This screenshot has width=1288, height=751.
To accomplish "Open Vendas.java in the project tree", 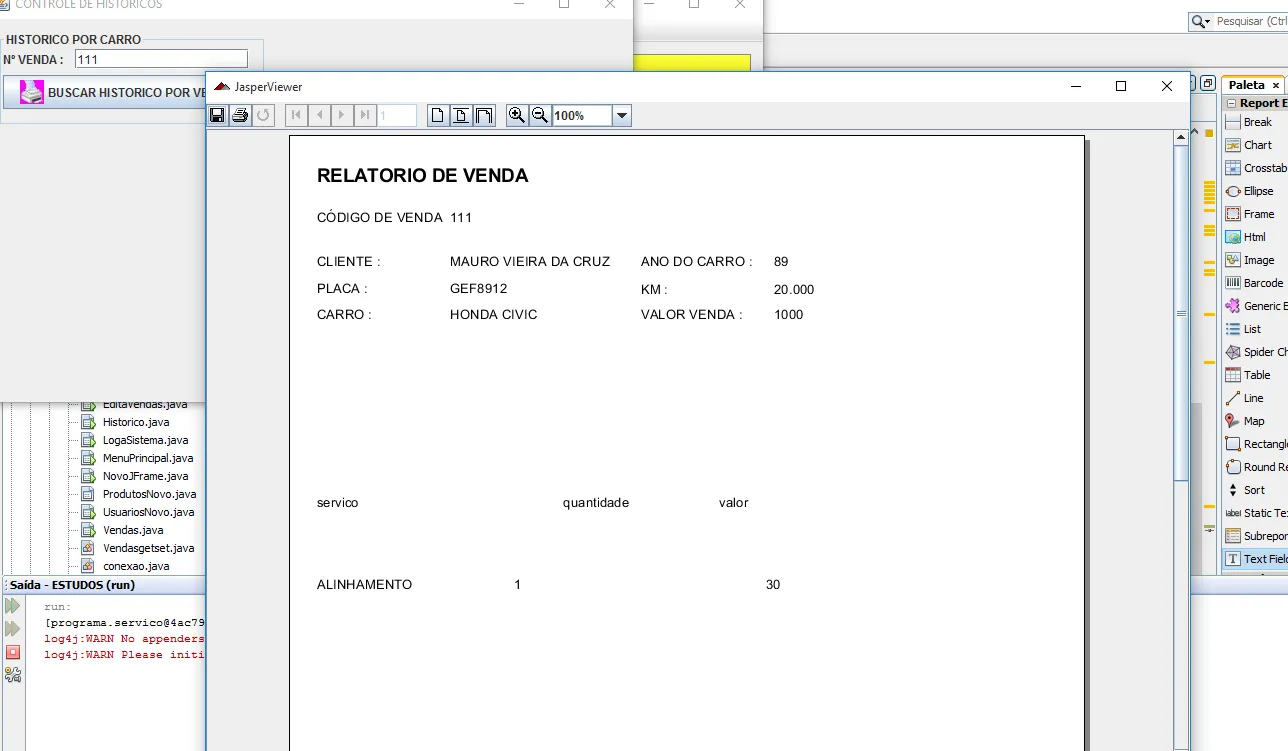I will click(x=133, y=530).
